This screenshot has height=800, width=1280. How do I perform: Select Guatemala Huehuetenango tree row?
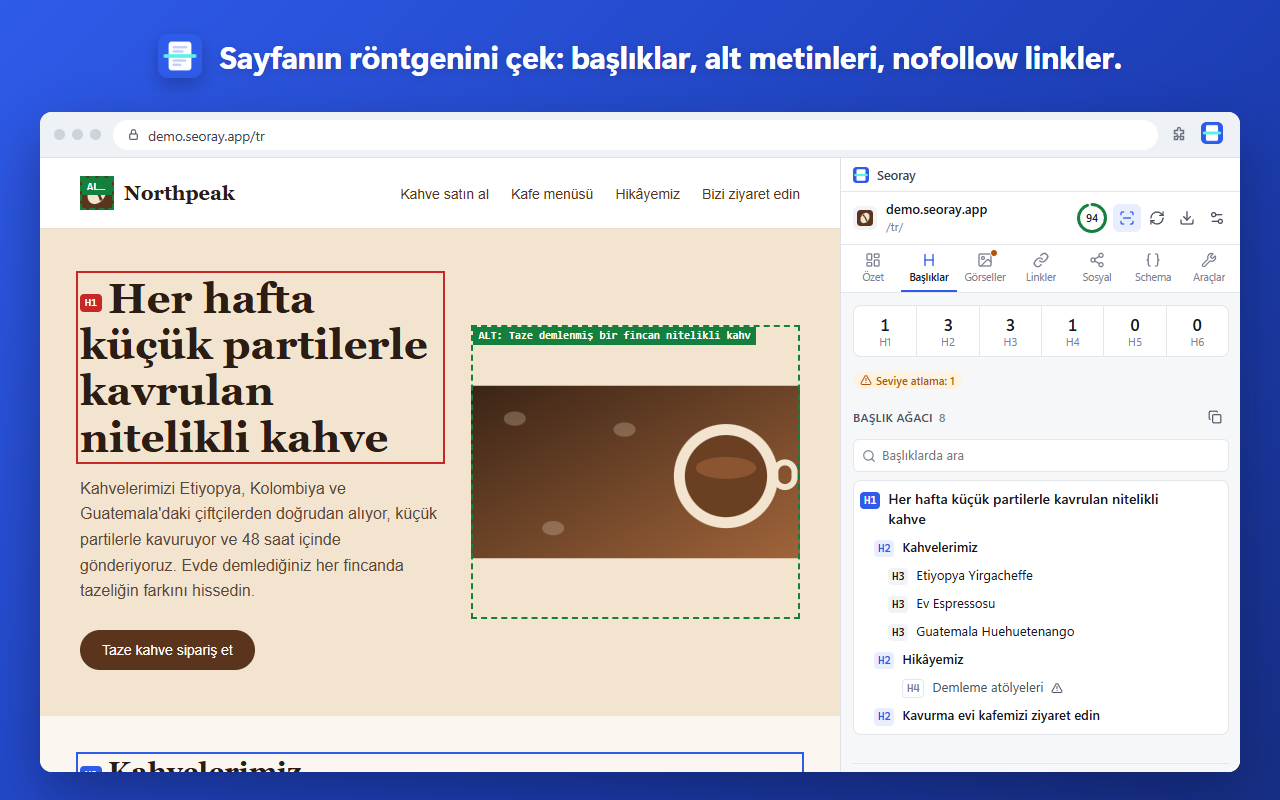click(x=1041, y=632)
